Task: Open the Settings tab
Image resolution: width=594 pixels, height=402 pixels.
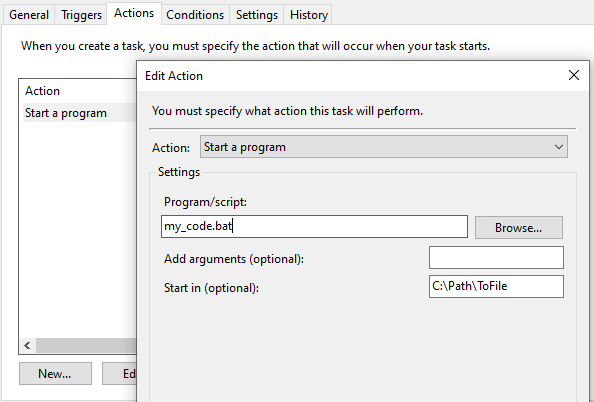Action: [x=256, y=15]
